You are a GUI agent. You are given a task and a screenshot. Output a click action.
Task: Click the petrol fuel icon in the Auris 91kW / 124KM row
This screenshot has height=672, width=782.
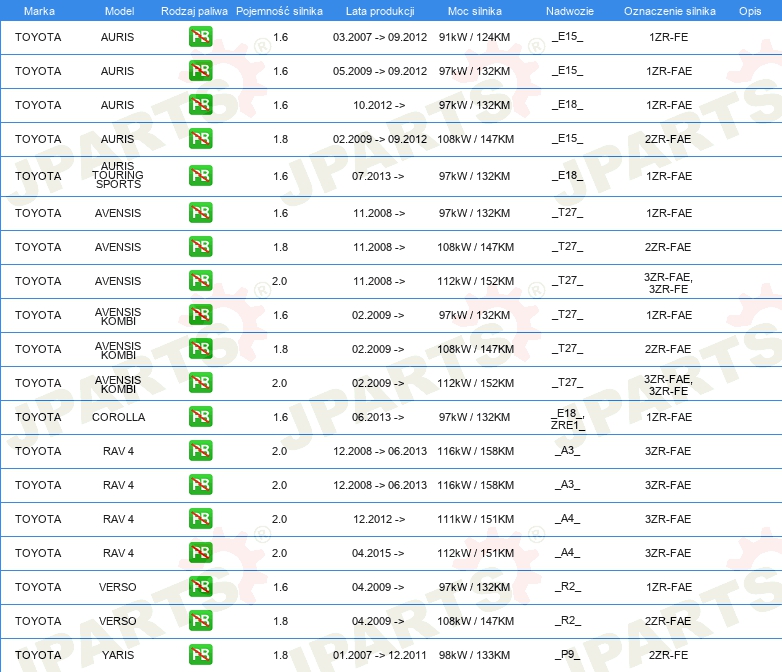point(200,36)
